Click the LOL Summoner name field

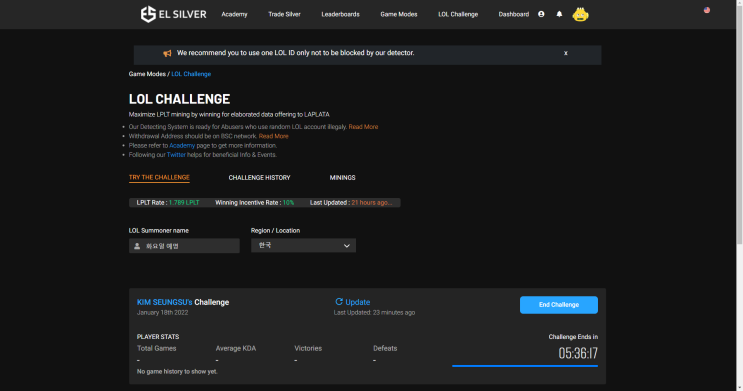(x=184, y=246)
